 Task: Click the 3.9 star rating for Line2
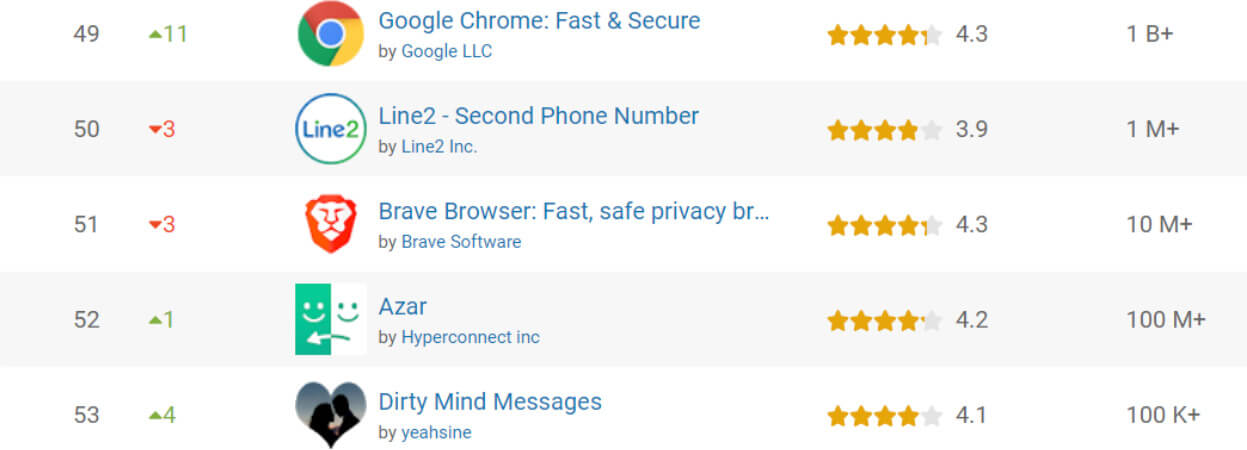pyautogui.click(x=884, y=130)
